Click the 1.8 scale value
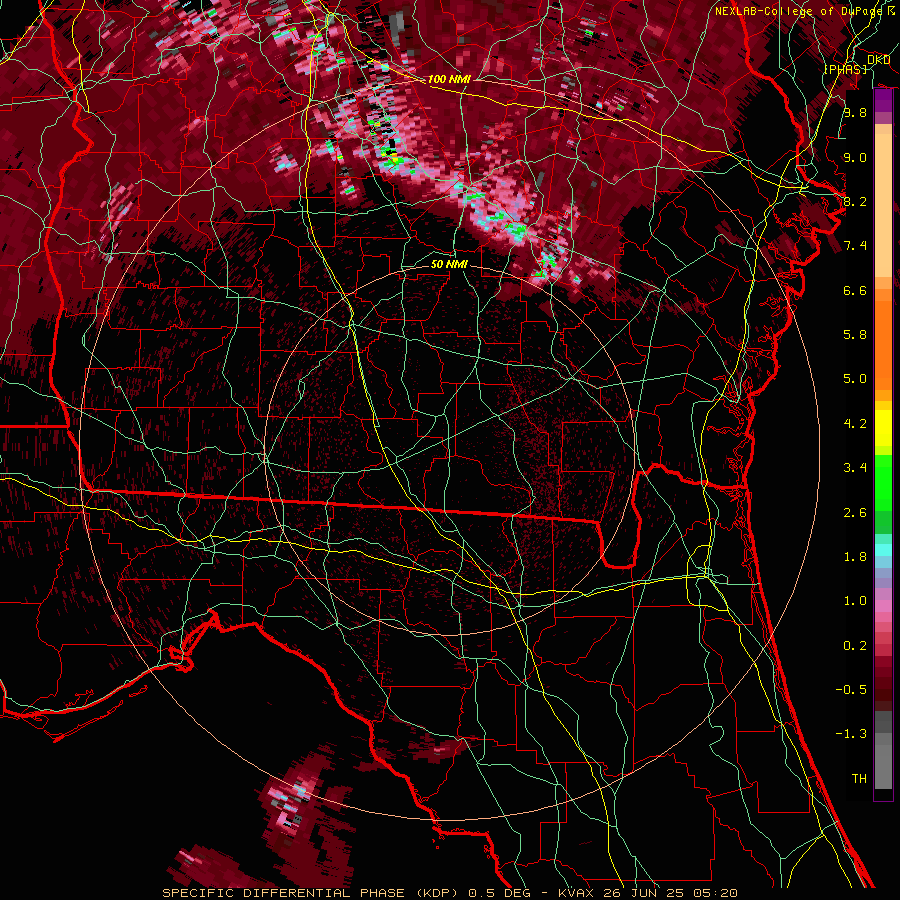 pos(855,557)
